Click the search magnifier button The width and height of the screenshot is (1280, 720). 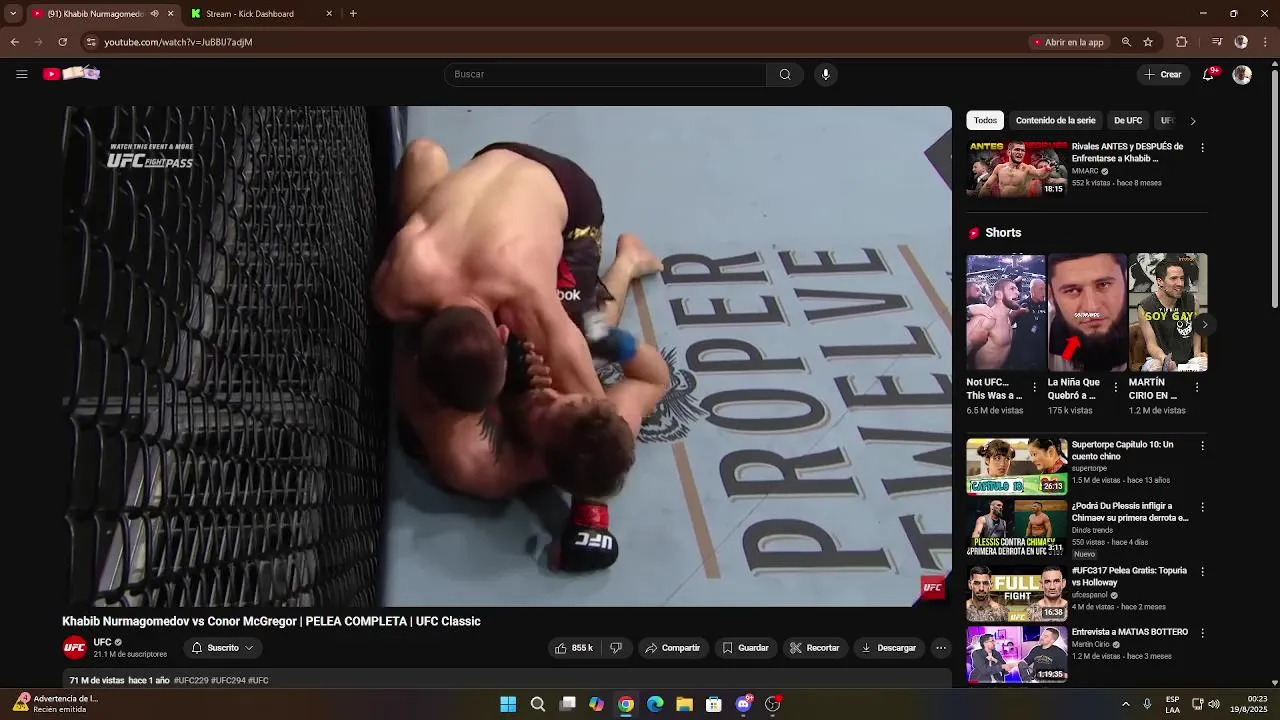coord(785,74)
